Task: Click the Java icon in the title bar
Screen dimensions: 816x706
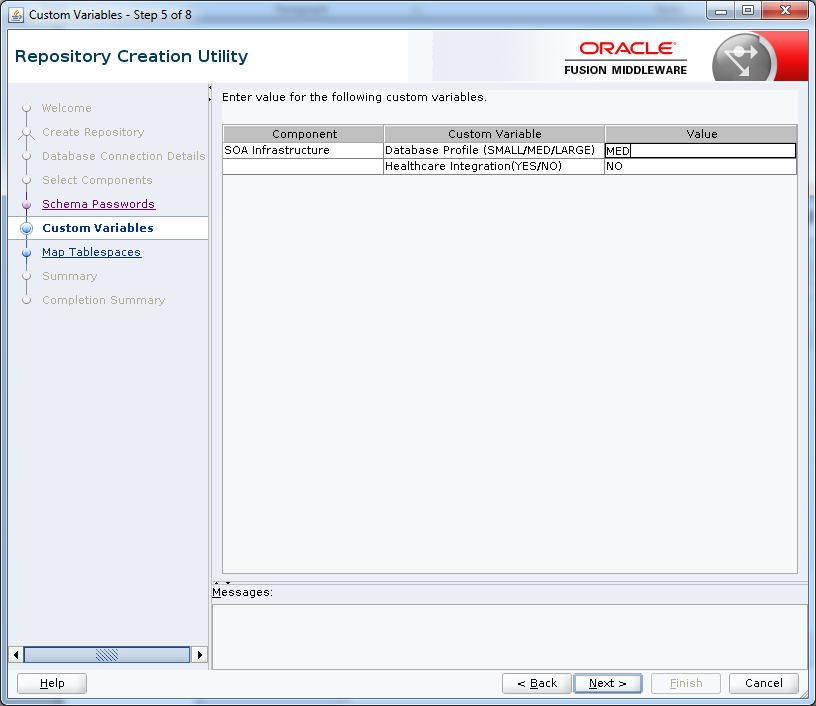Action: point(16,15)
